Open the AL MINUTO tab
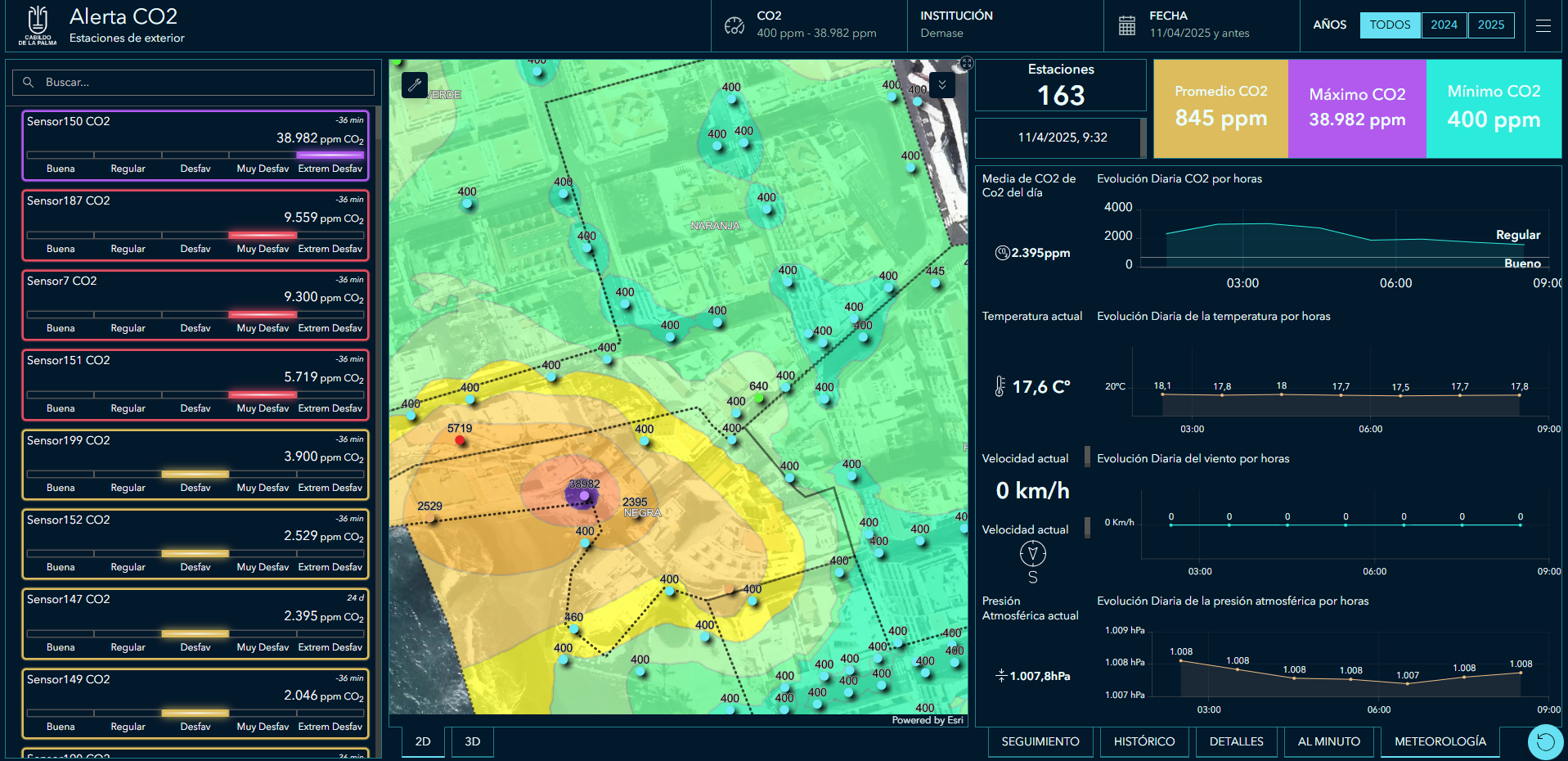Image resolution: width=1568 pixels, height=761 pixels. 1329,741
